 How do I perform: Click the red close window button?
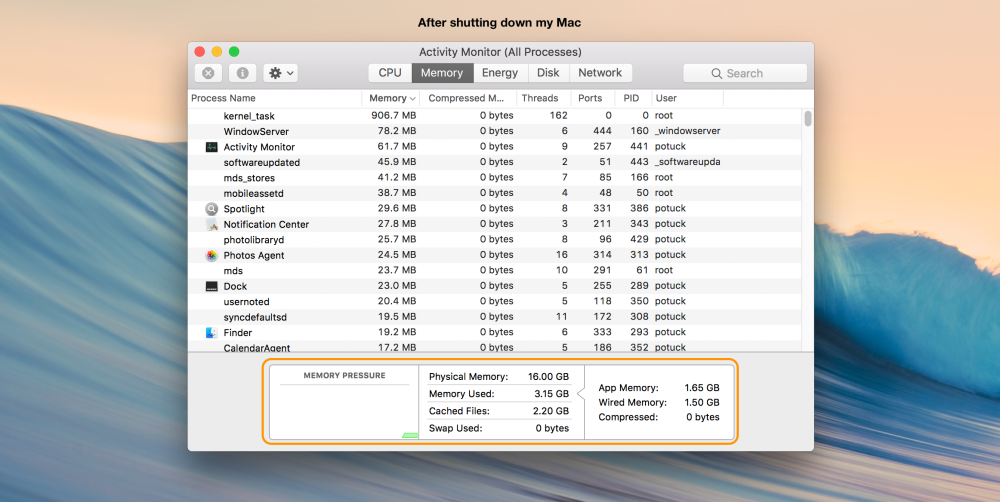click(x=200, y=52)
